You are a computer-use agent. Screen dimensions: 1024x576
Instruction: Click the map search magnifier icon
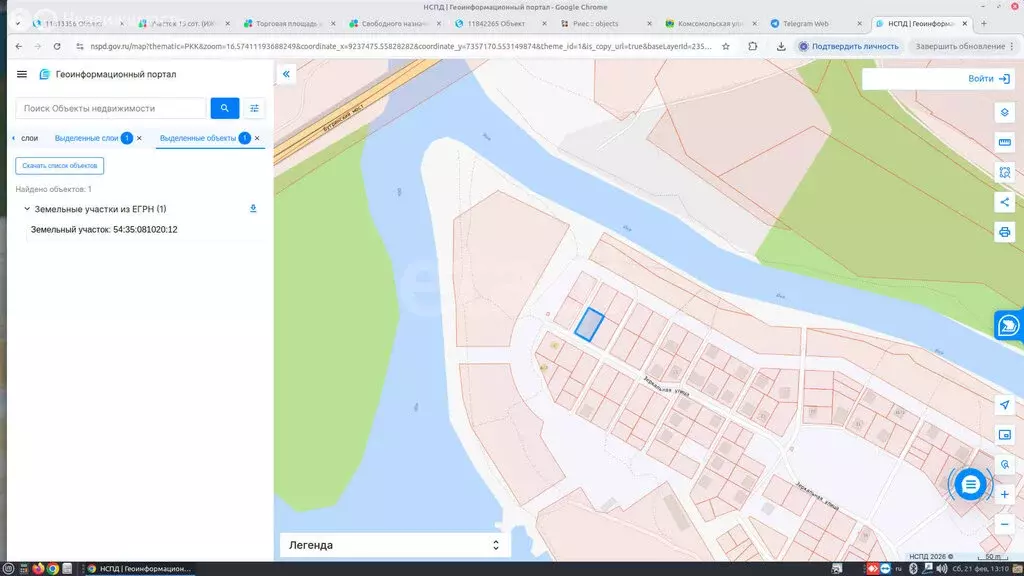point(1005,464)
